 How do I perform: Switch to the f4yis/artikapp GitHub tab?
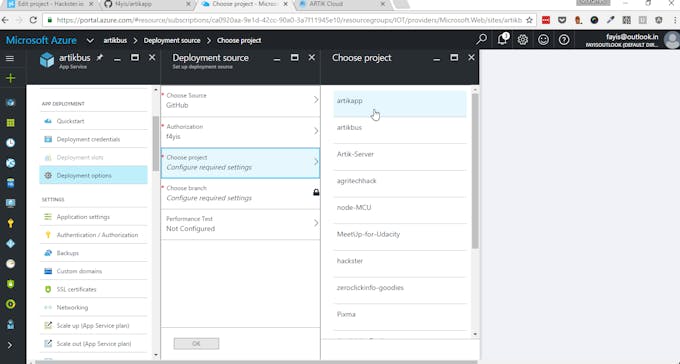click(x=147, y=4)
